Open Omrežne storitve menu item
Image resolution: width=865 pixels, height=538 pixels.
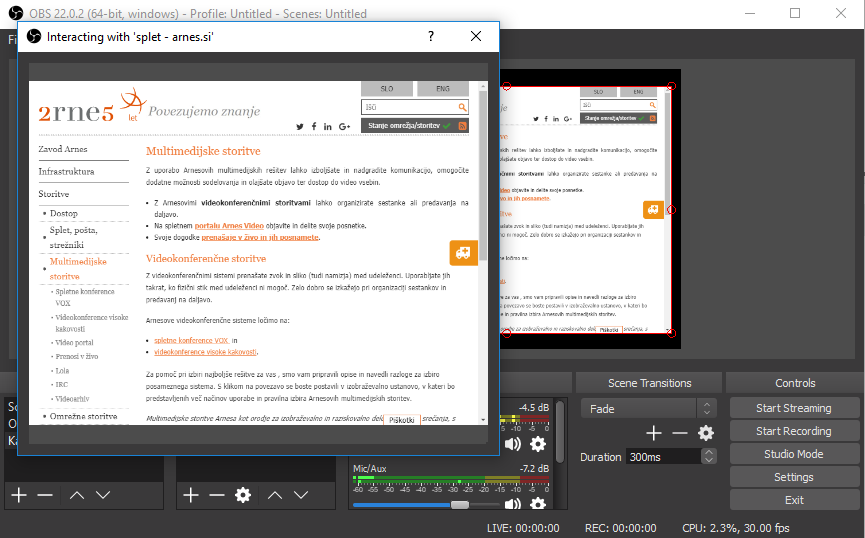click(83, 417)
